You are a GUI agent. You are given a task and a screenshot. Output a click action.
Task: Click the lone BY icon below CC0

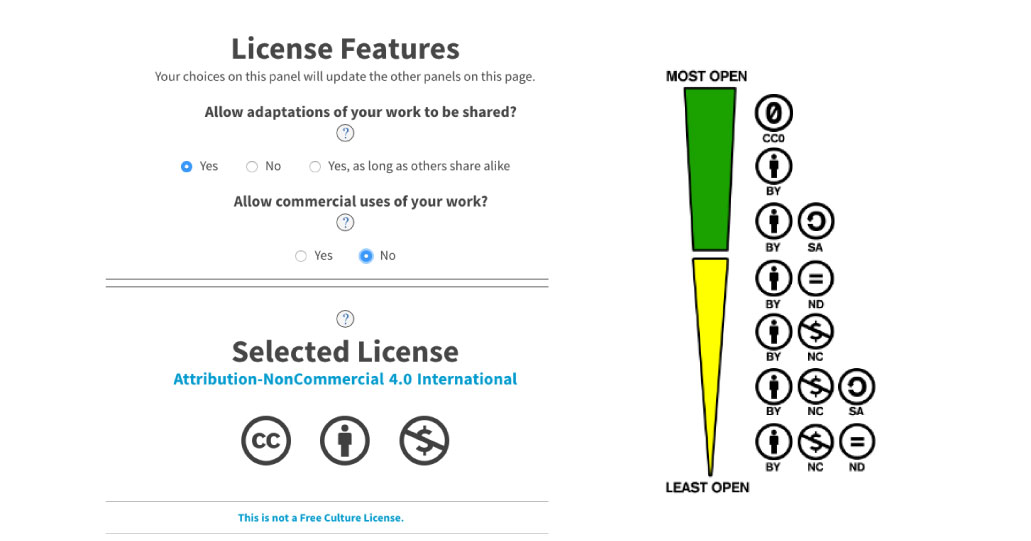773,166
